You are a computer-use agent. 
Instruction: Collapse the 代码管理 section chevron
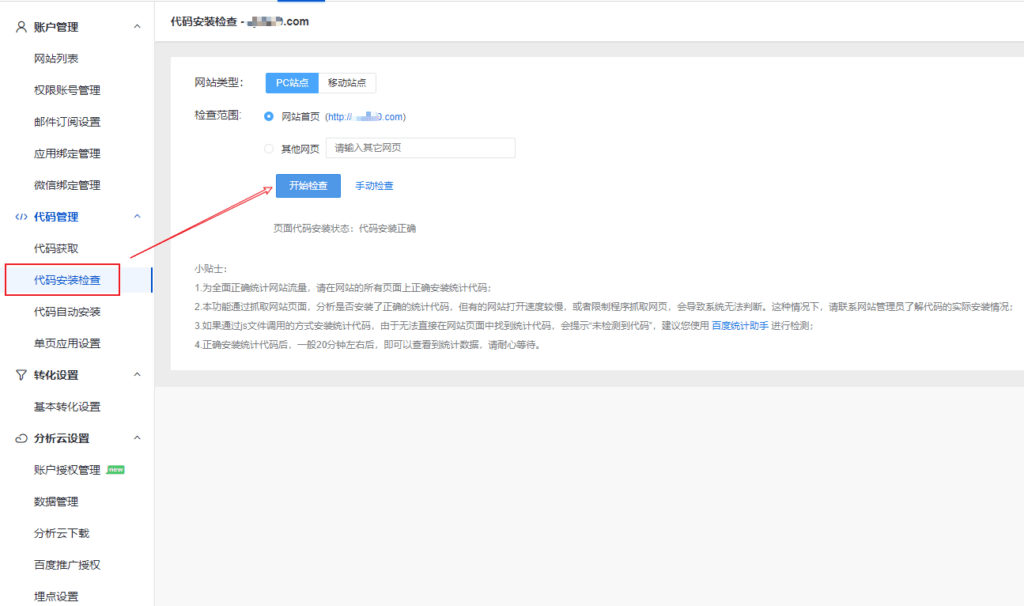137,216
